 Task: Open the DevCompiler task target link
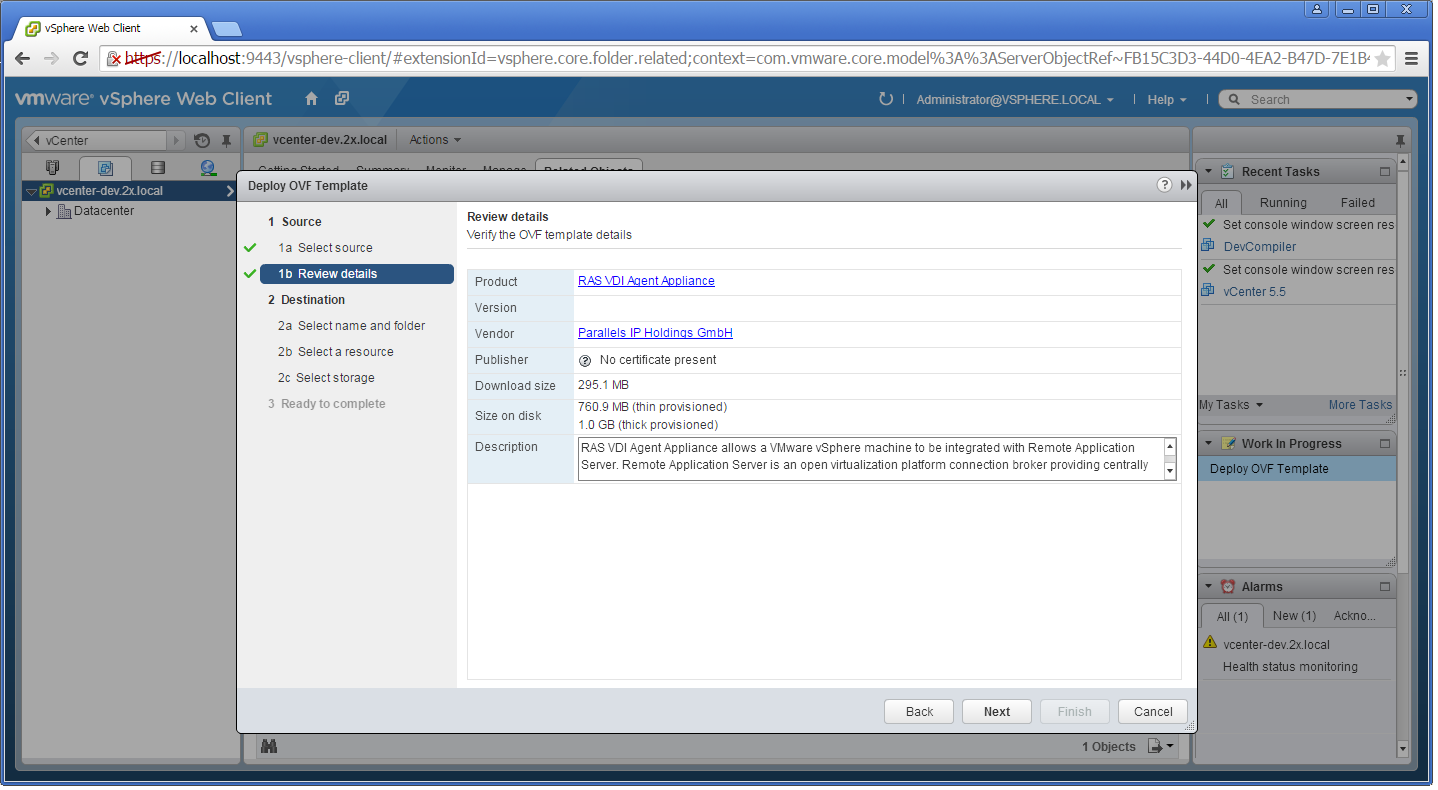pos(1259,247)
